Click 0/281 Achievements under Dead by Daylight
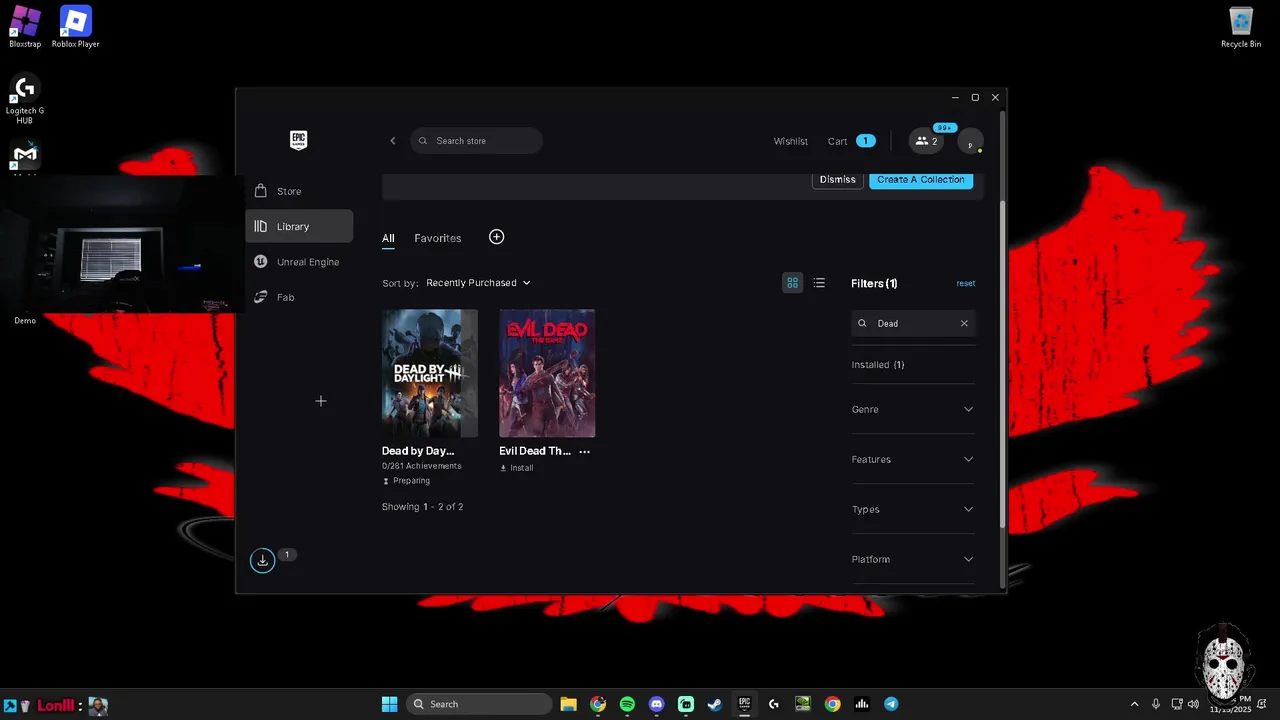This screenshot has width=1280, height=720. pos(422,466)
